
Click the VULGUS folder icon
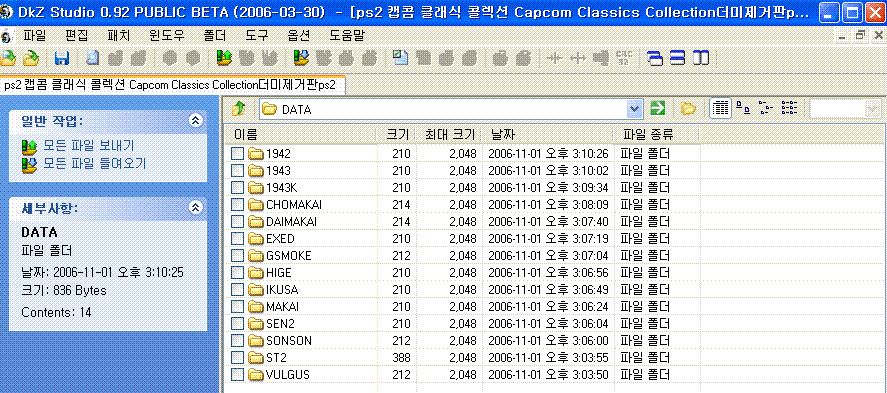(257, 375)
